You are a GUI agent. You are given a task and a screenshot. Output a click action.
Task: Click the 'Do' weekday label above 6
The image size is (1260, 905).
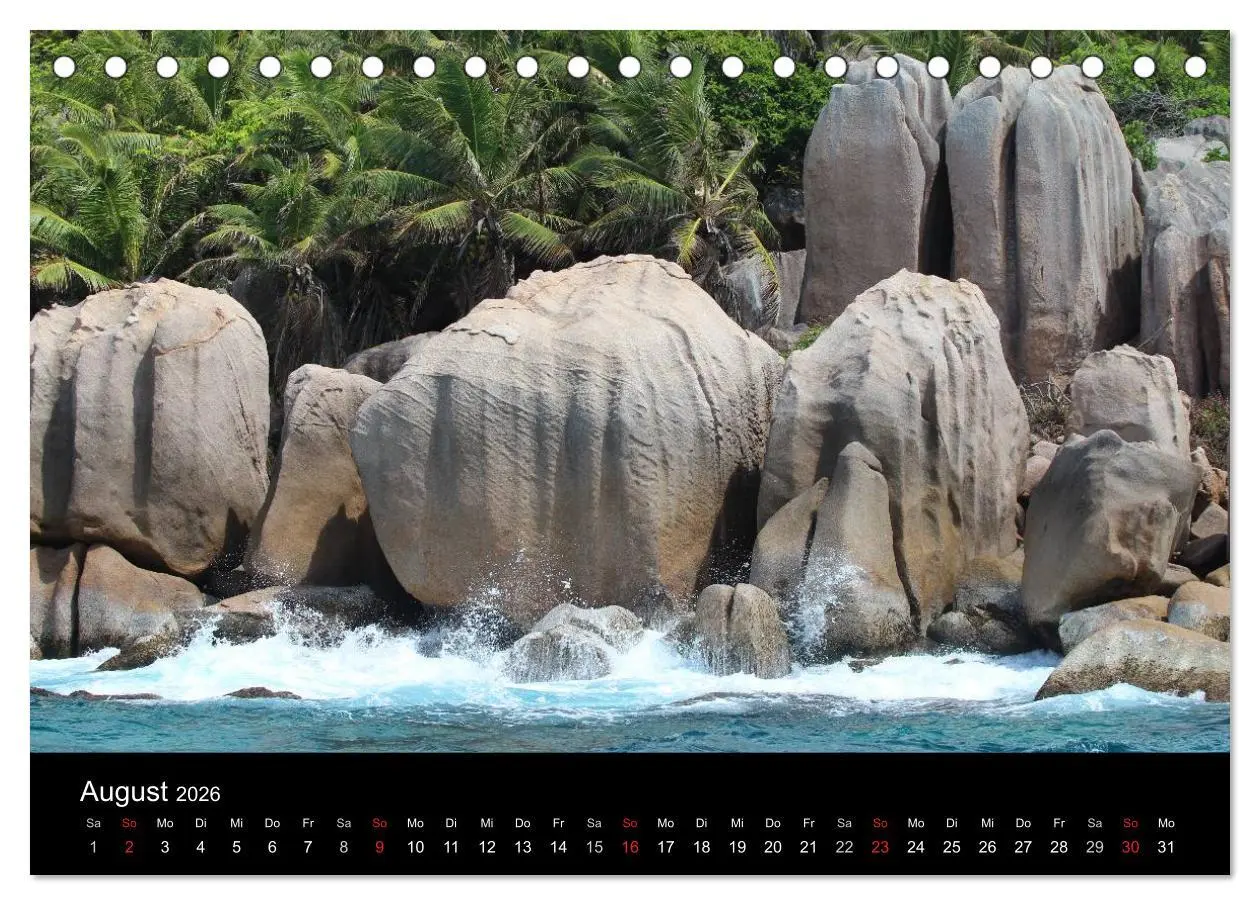(272, 823)
